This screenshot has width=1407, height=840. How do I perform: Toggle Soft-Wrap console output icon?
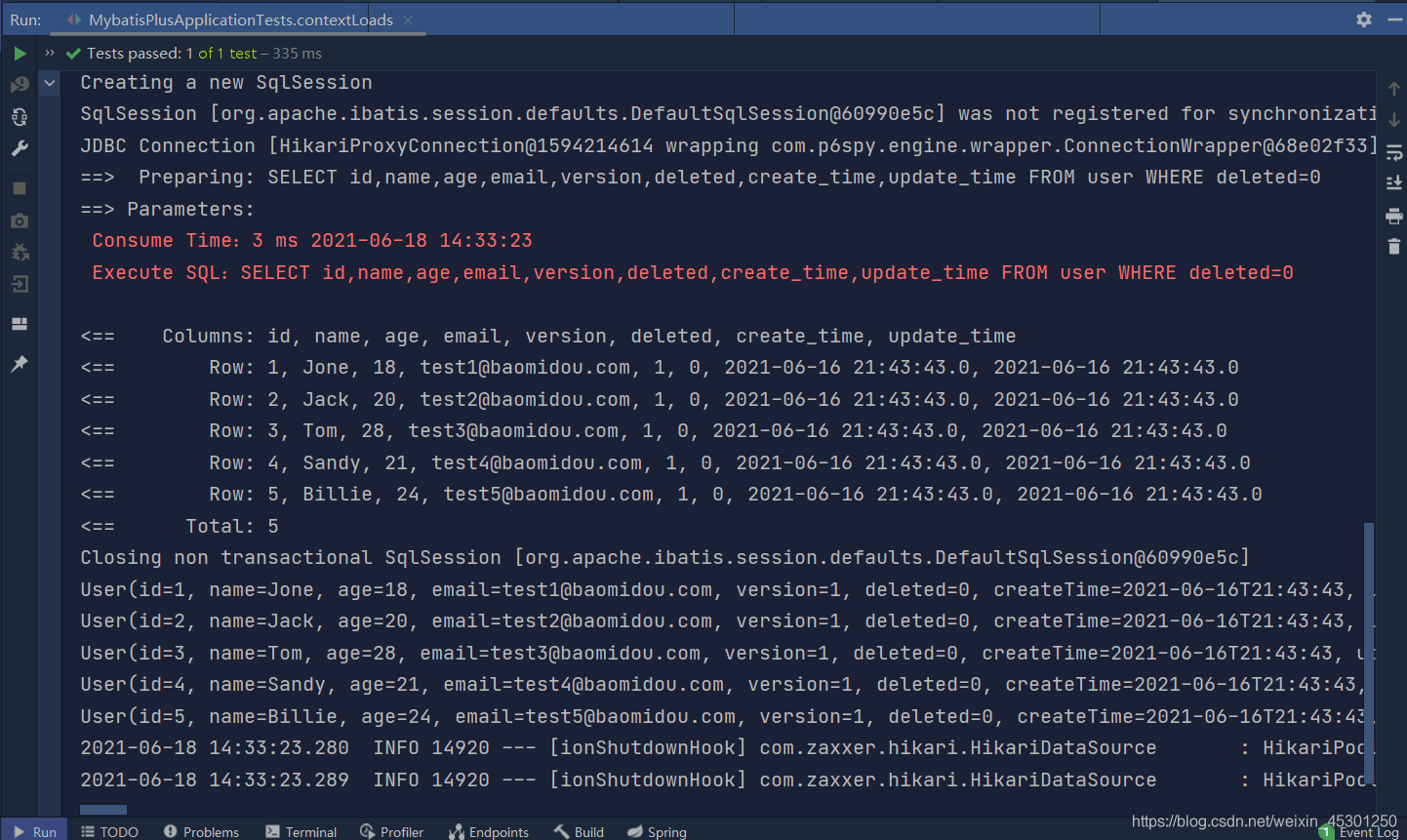[1393, 152]
